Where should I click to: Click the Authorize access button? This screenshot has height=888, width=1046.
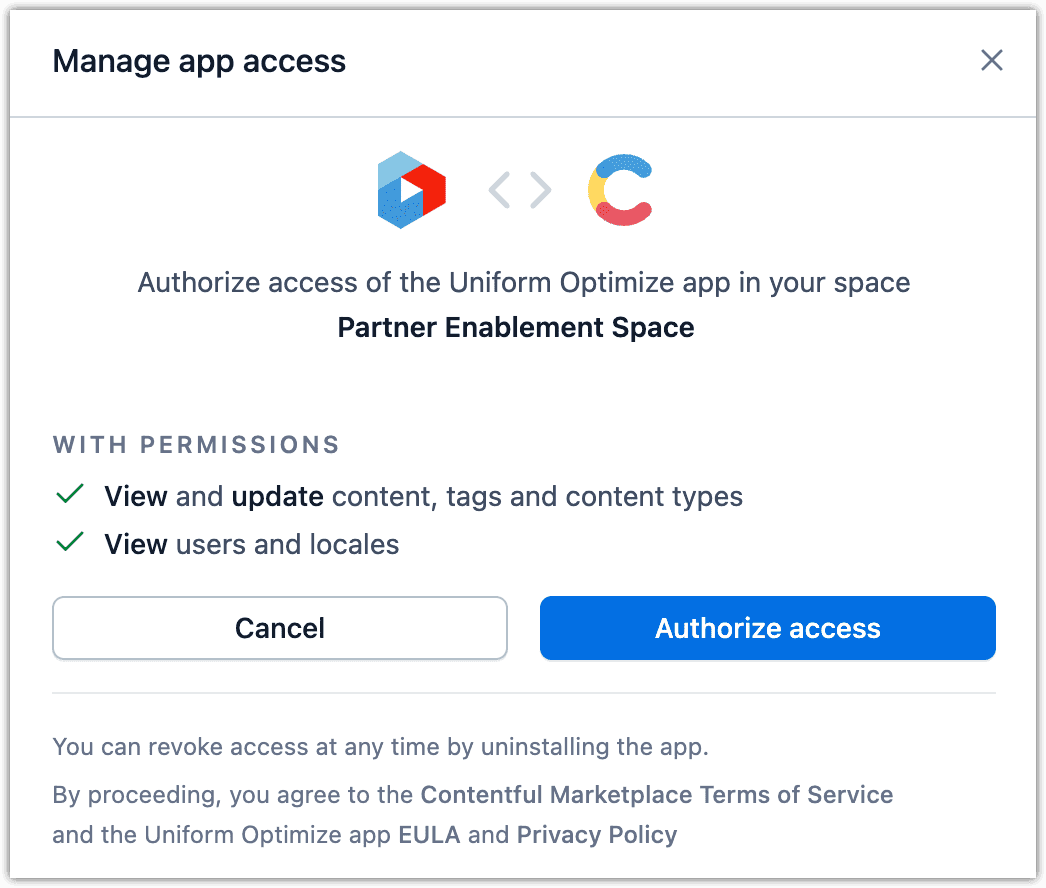[x=767, y=628]
